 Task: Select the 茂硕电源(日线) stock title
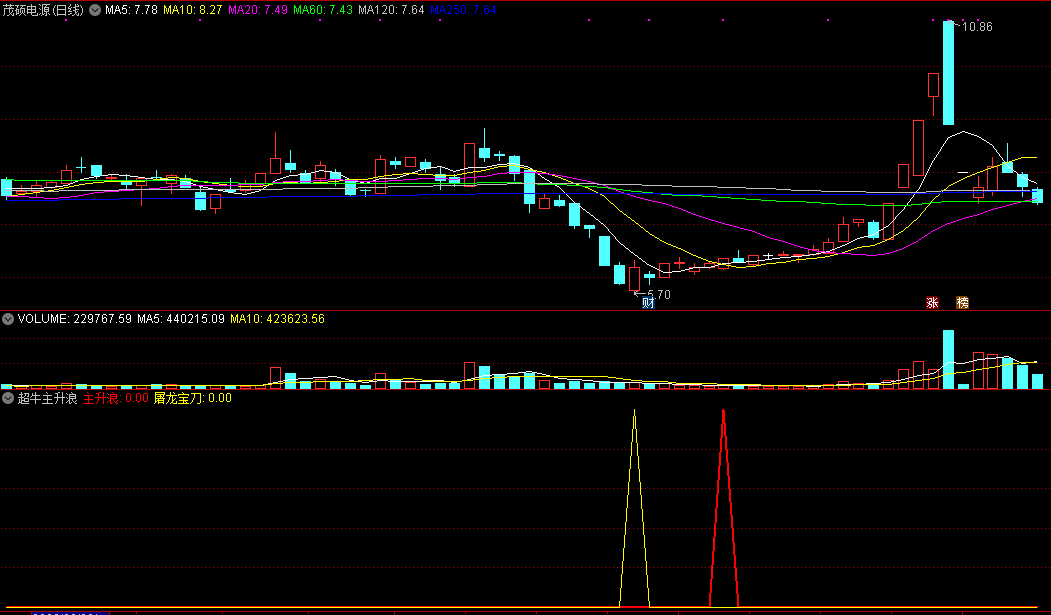tap(43, 10)
